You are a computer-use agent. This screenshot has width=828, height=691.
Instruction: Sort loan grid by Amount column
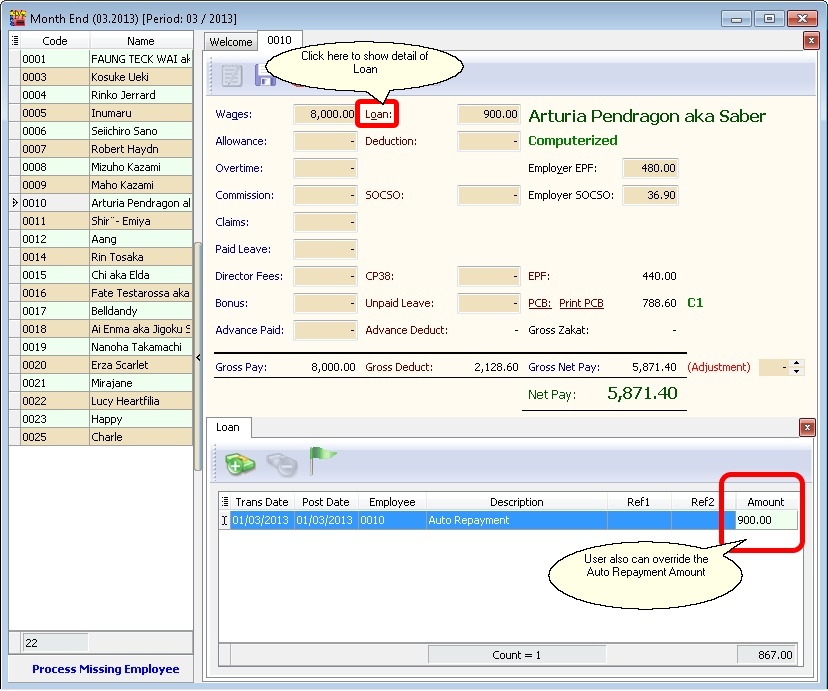coord(766,502)
